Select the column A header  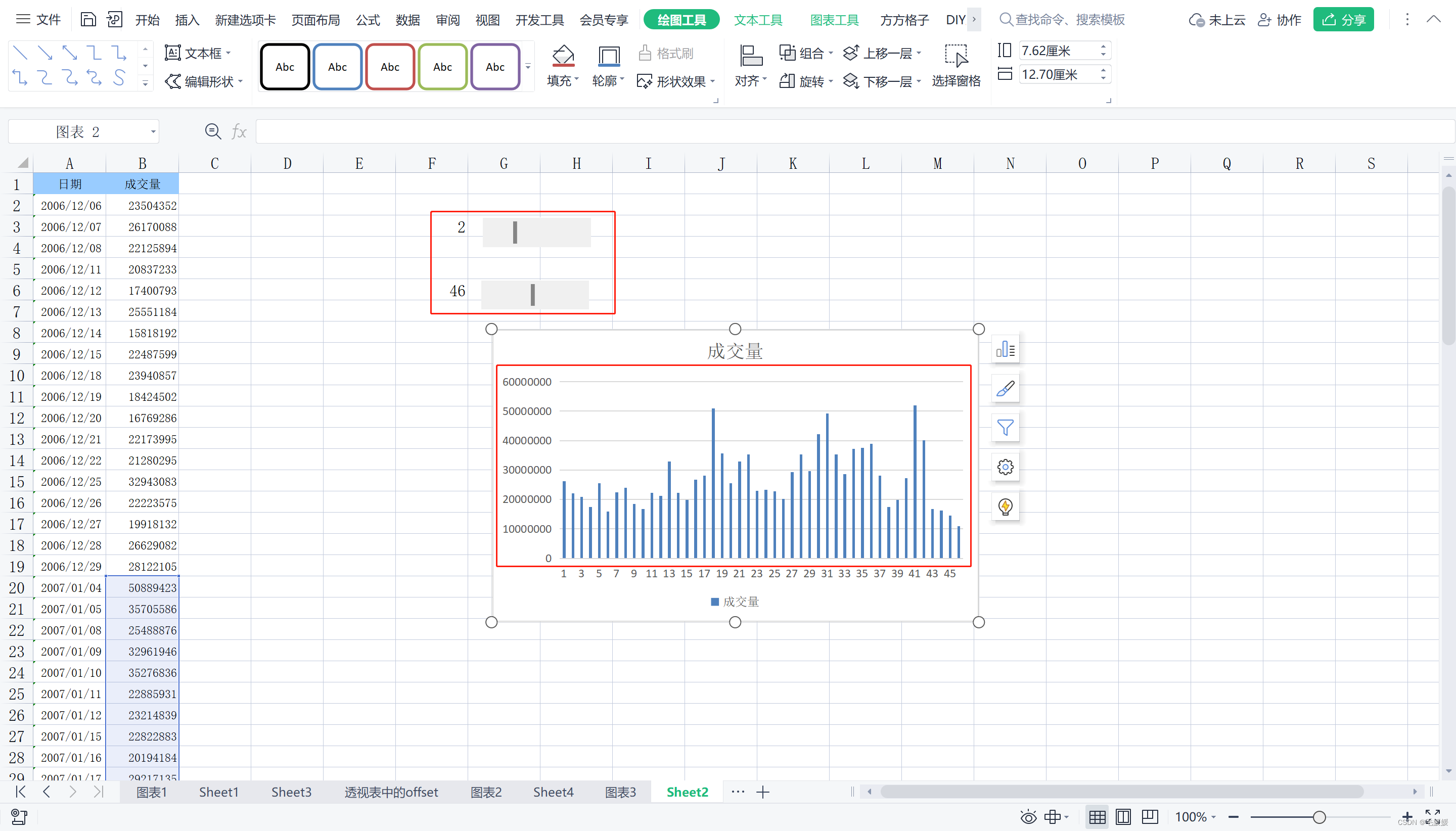click(x=70, y=163)
